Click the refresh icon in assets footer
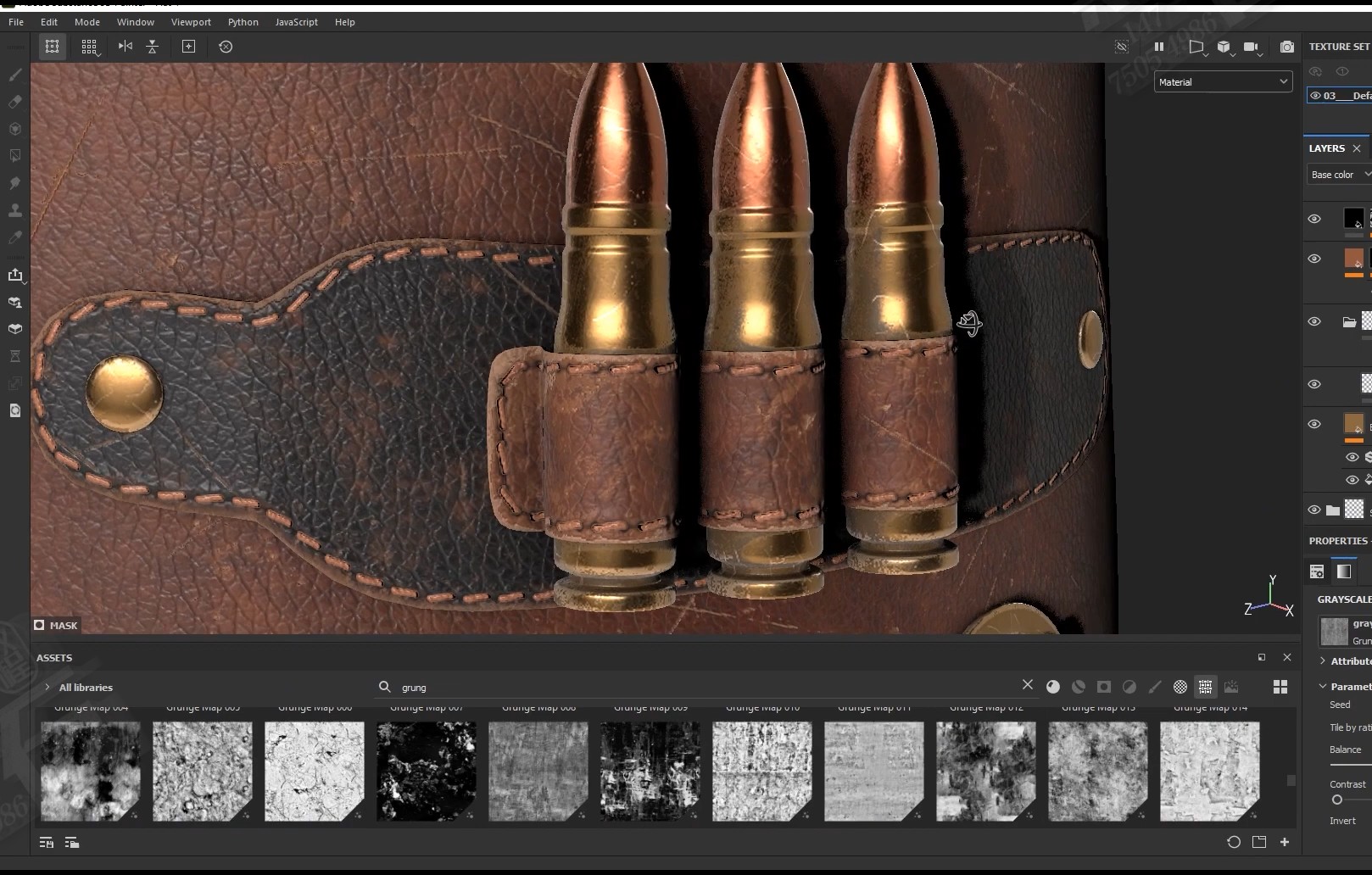This screenshot has width=1372, height=875. click(1234, 842)
